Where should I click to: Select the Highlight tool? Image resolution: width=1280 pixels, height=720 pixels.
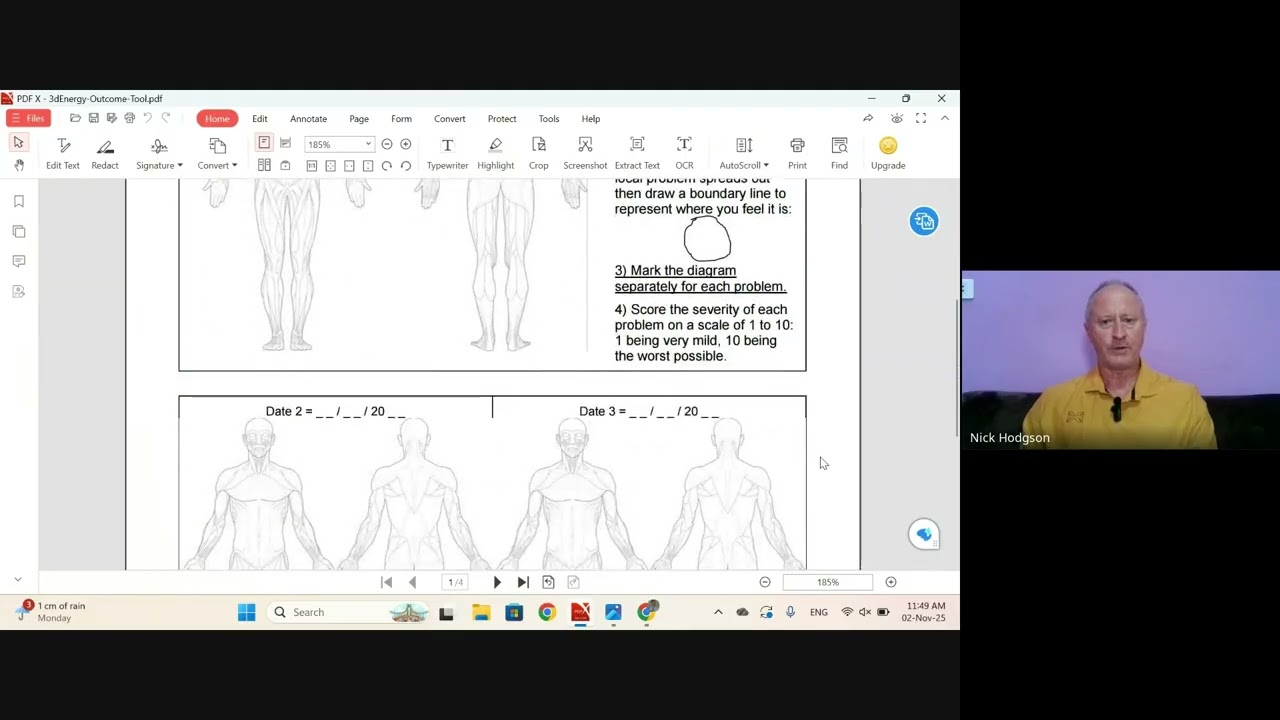[496, 154]
